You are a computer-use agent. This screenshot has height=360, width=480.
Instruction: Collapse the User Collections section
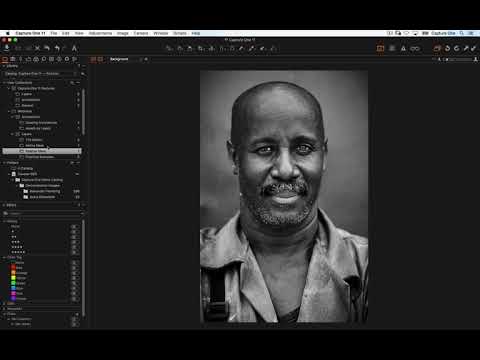click(x=4, y=83)
